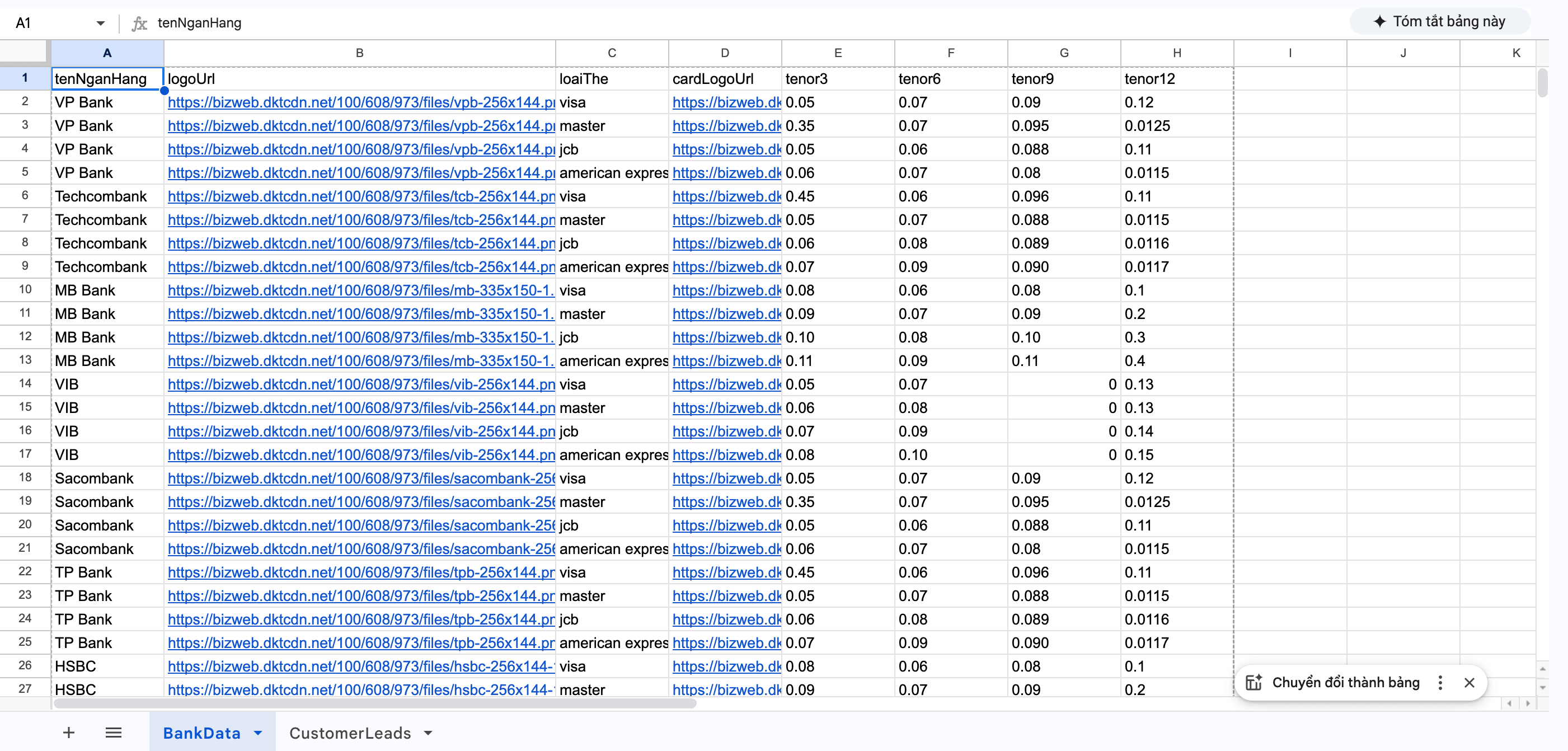Select row 26 header
The image size is (1568, 751).
point(25,665)
